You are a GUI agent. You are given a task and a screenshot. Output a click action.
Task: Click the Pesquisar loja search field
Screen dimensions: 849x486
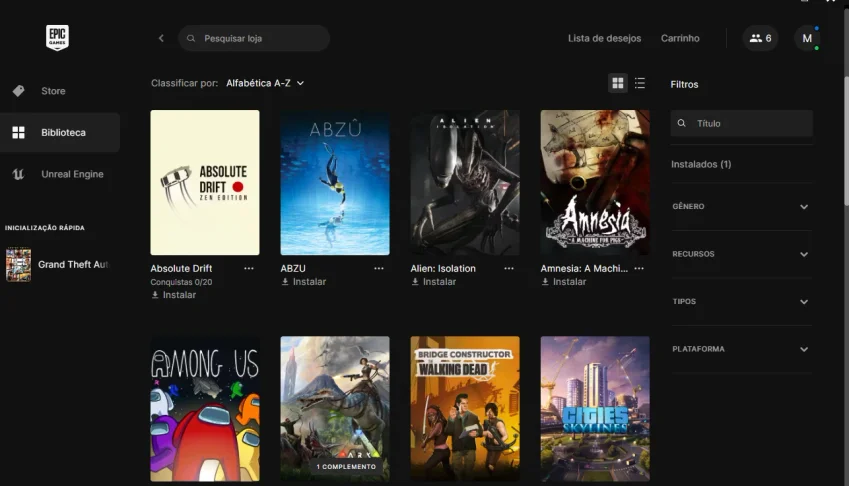point(254,38)
